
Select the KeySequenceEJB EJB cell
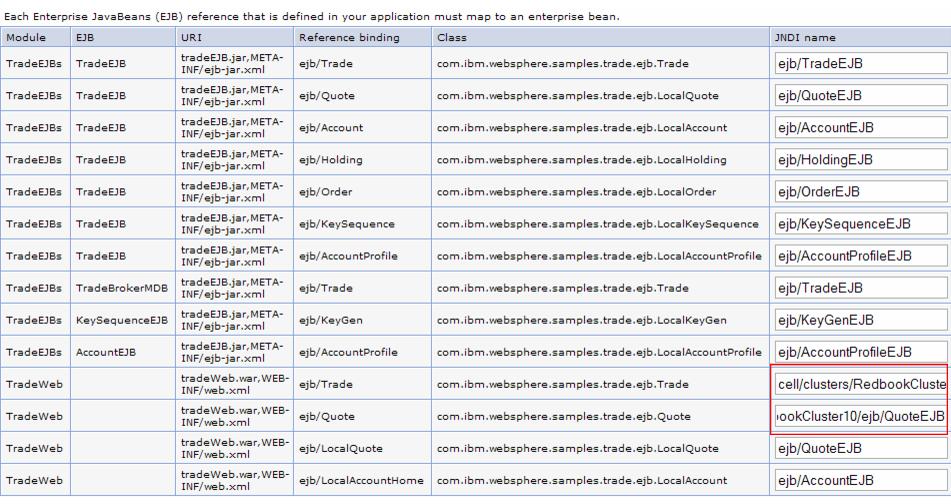point(122,320)
